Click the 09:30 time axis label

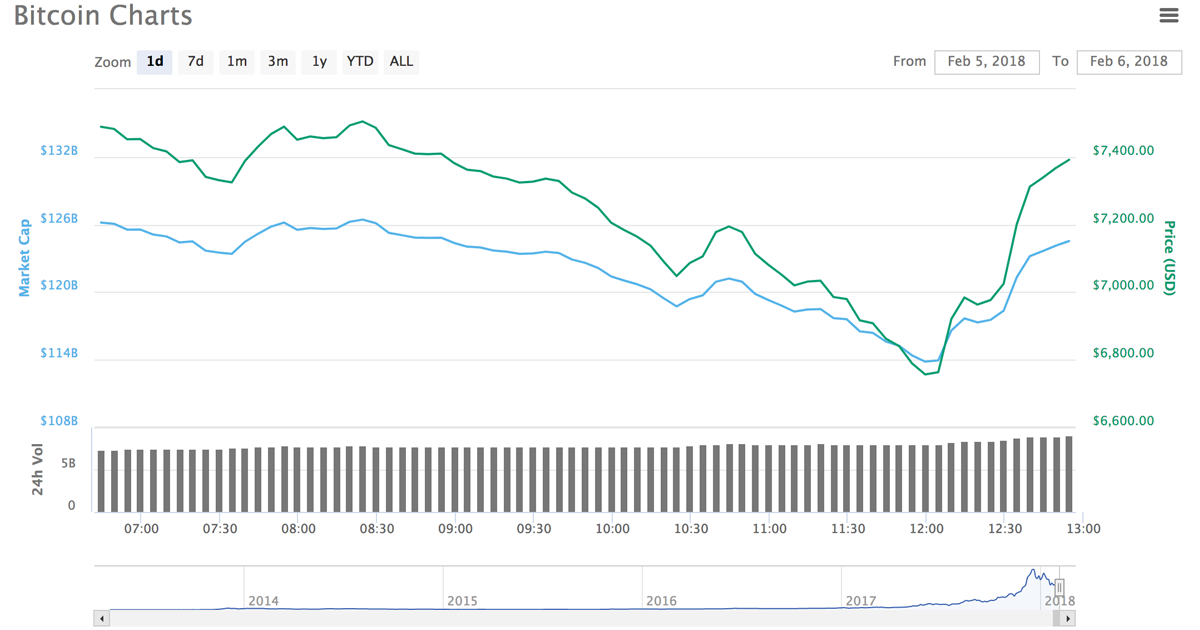[x=534, y=529]
